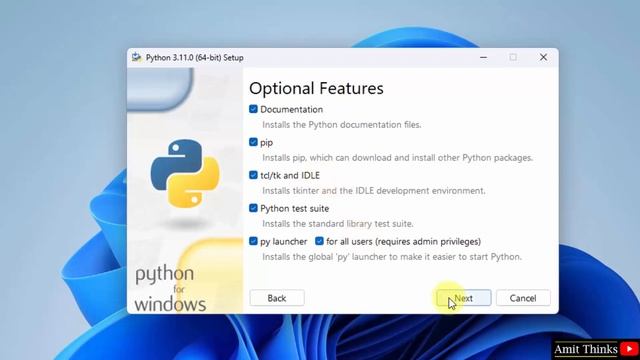This screenshot has height=360, width=640.
Task: Click the global 'py' launcher description
Action: click(x=392, y=257)
